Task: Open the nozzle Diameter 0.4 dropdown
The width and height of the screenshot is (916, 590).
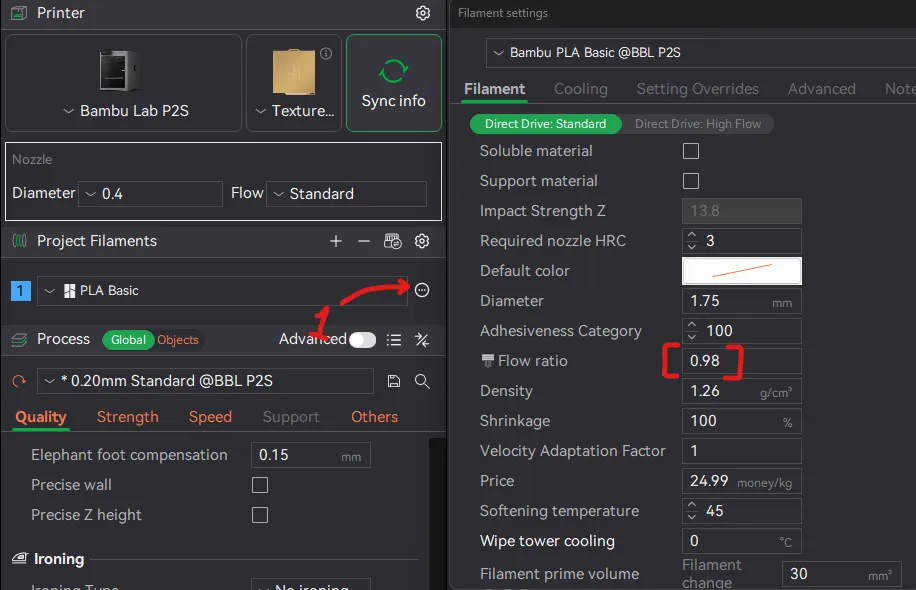Action: (150, 193)
